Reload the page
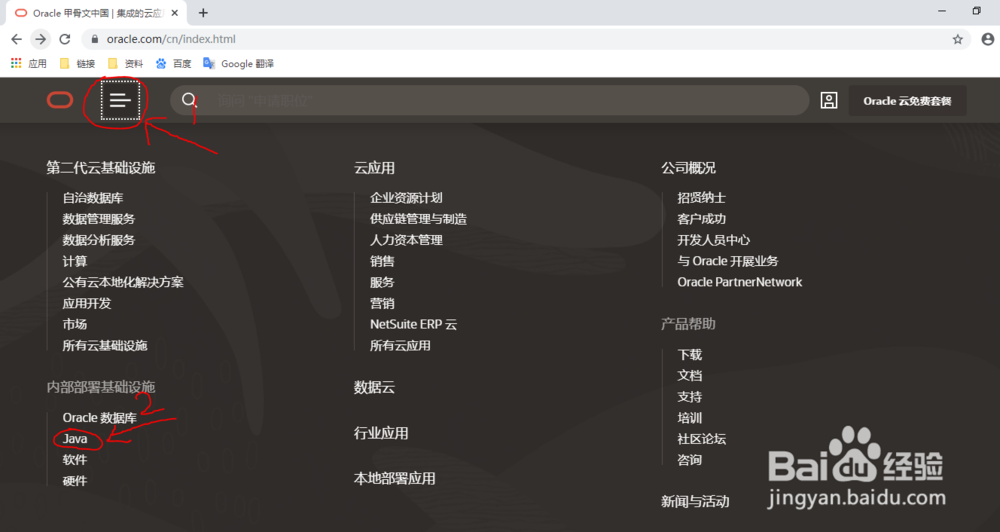Screen dimensions: 1000x532 click(x=64, y=39)
